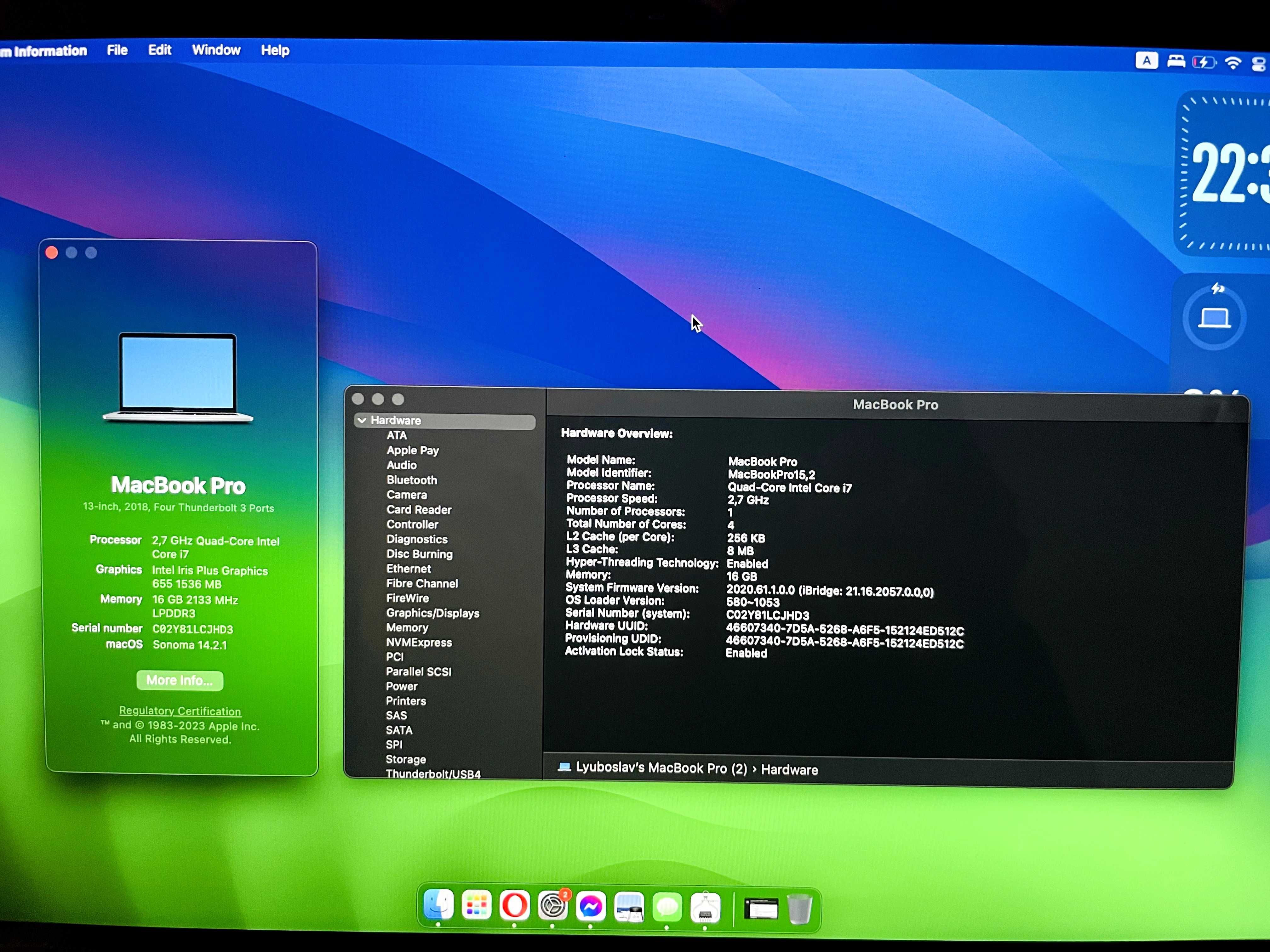Screen dimensions: 1270x952
Task: Collapse the Hardware section chevron
Action: click(x=362, y=421)
